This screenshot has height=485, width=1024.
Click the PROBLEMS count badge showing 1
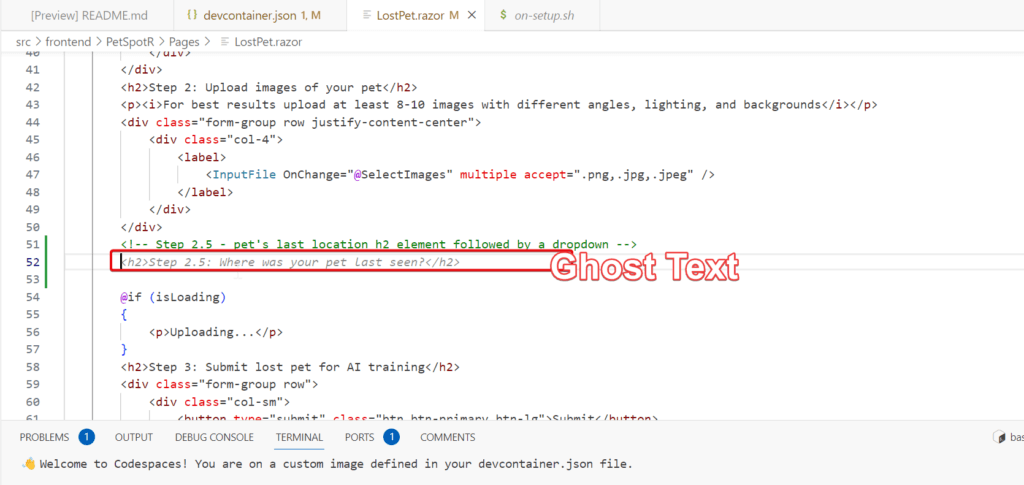(x=86, y=437)
